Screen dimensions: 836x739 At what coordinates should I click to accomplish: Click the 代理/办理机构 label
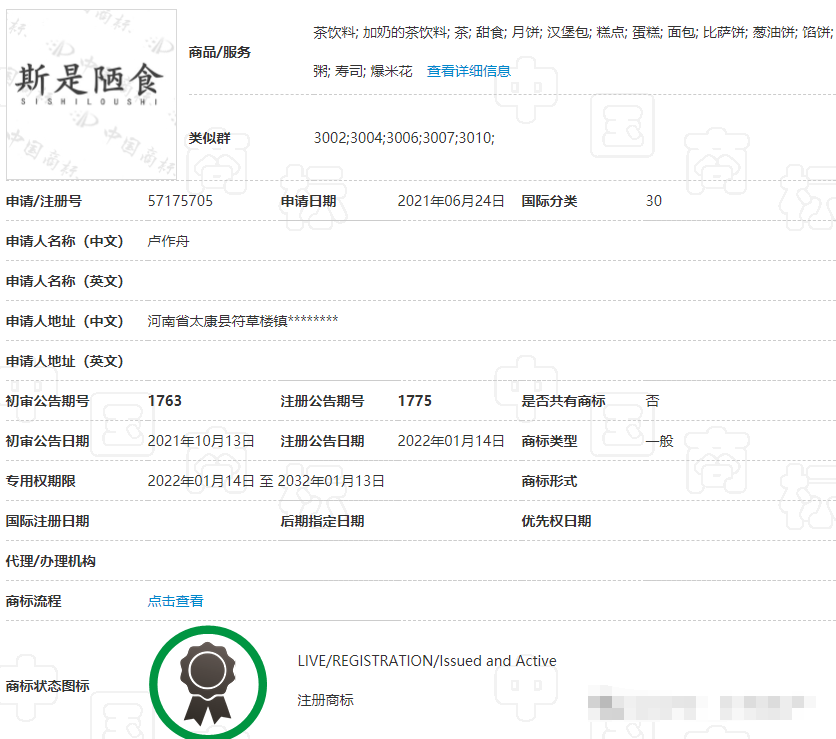(51, 561)
